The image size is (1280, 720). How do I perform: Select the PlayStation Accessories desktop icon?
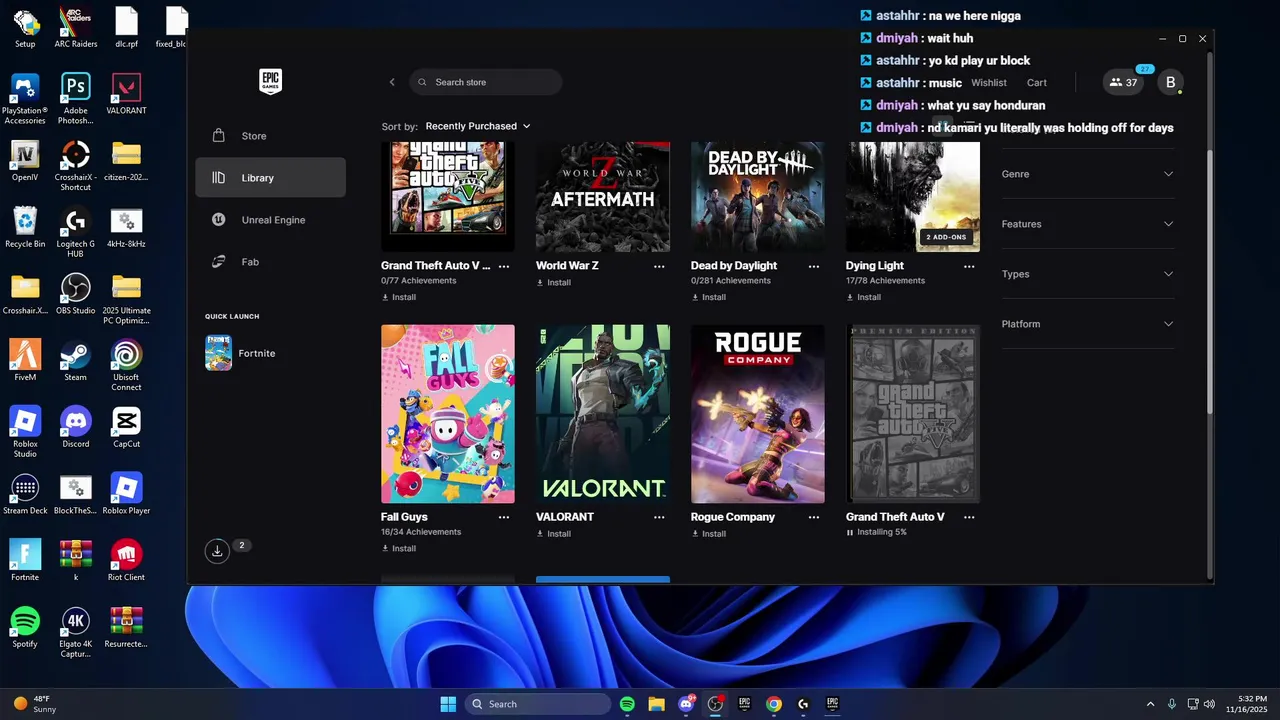pos(25,98)
